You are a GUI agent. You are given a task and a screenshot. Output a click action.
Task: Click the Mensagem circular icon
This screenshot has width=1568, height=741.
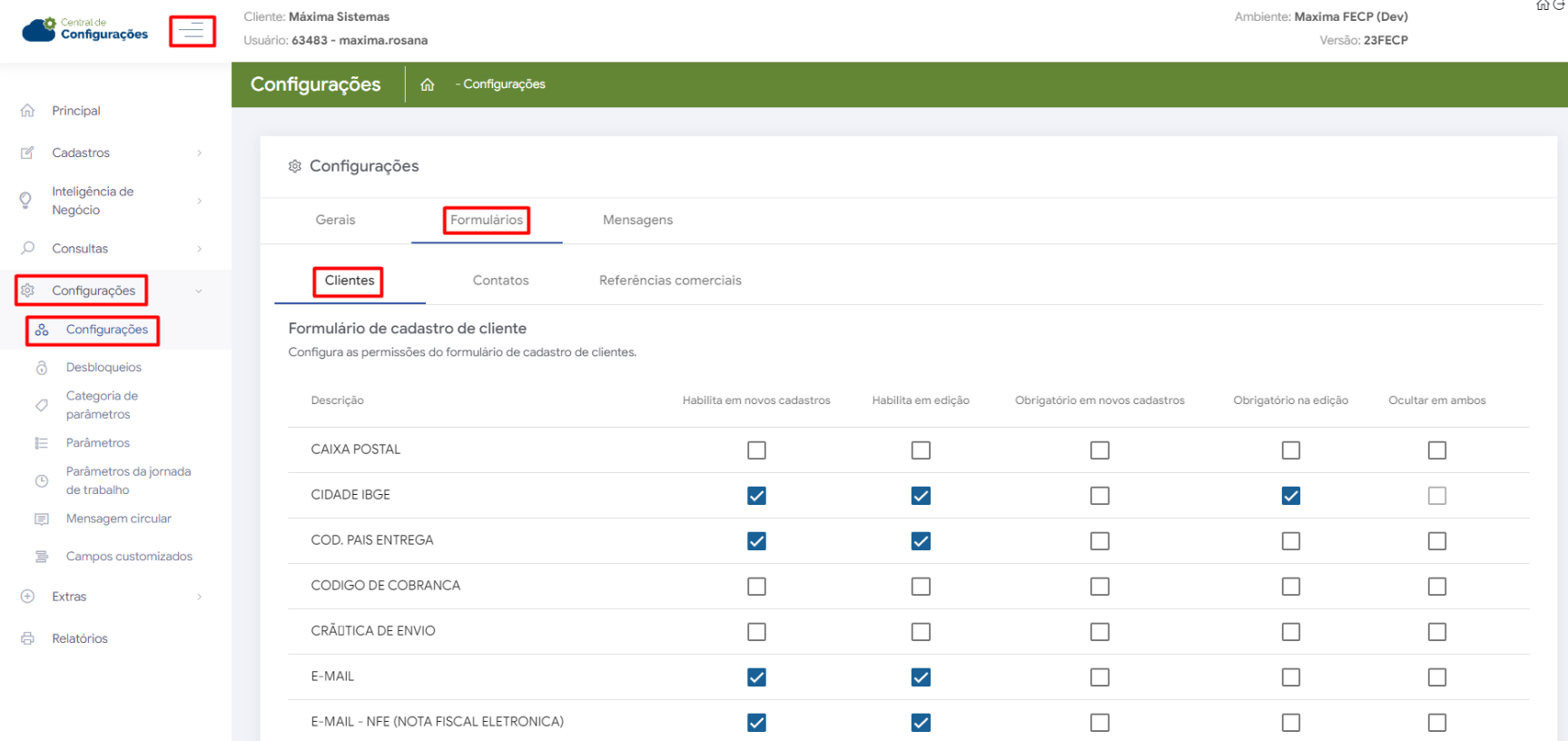[x=42, y=519]
